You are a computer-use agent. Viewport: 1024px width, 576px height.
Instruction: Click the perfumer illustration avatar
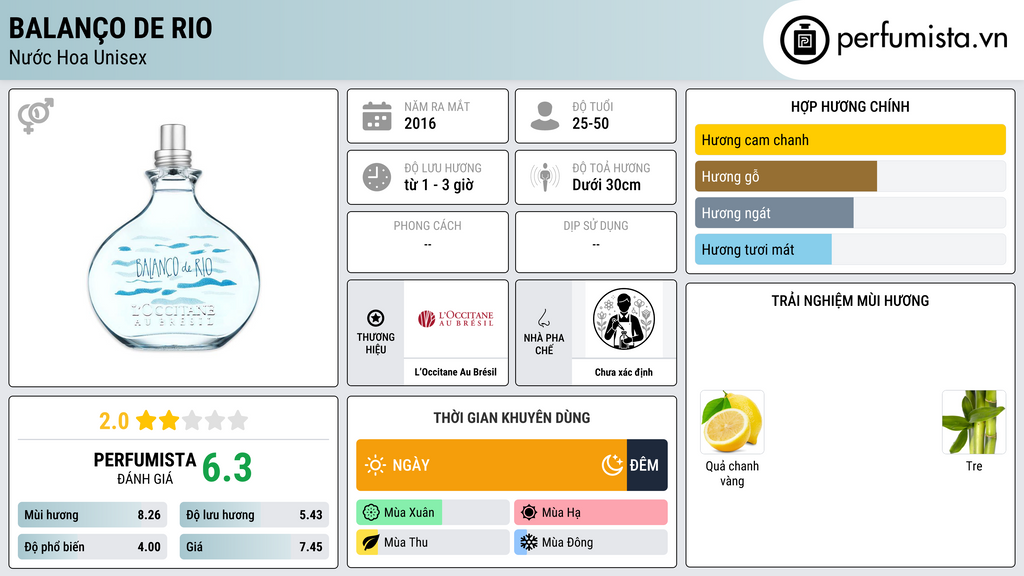click(624, 319)
